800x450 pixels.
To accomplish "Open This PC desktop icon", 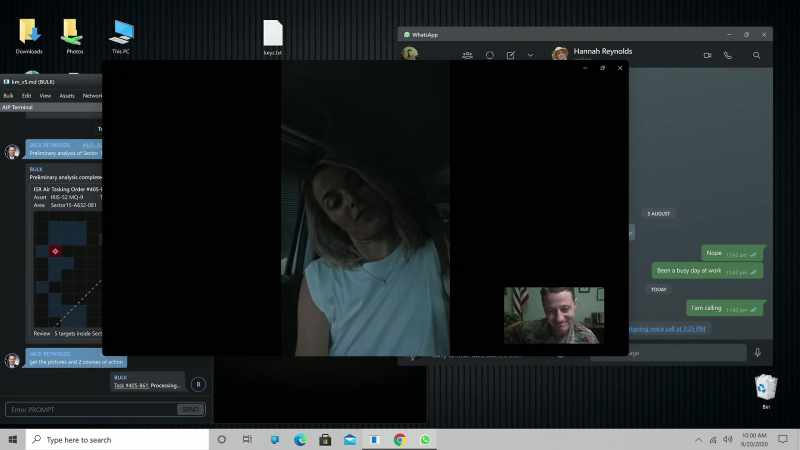I will [x=121, y=36].
